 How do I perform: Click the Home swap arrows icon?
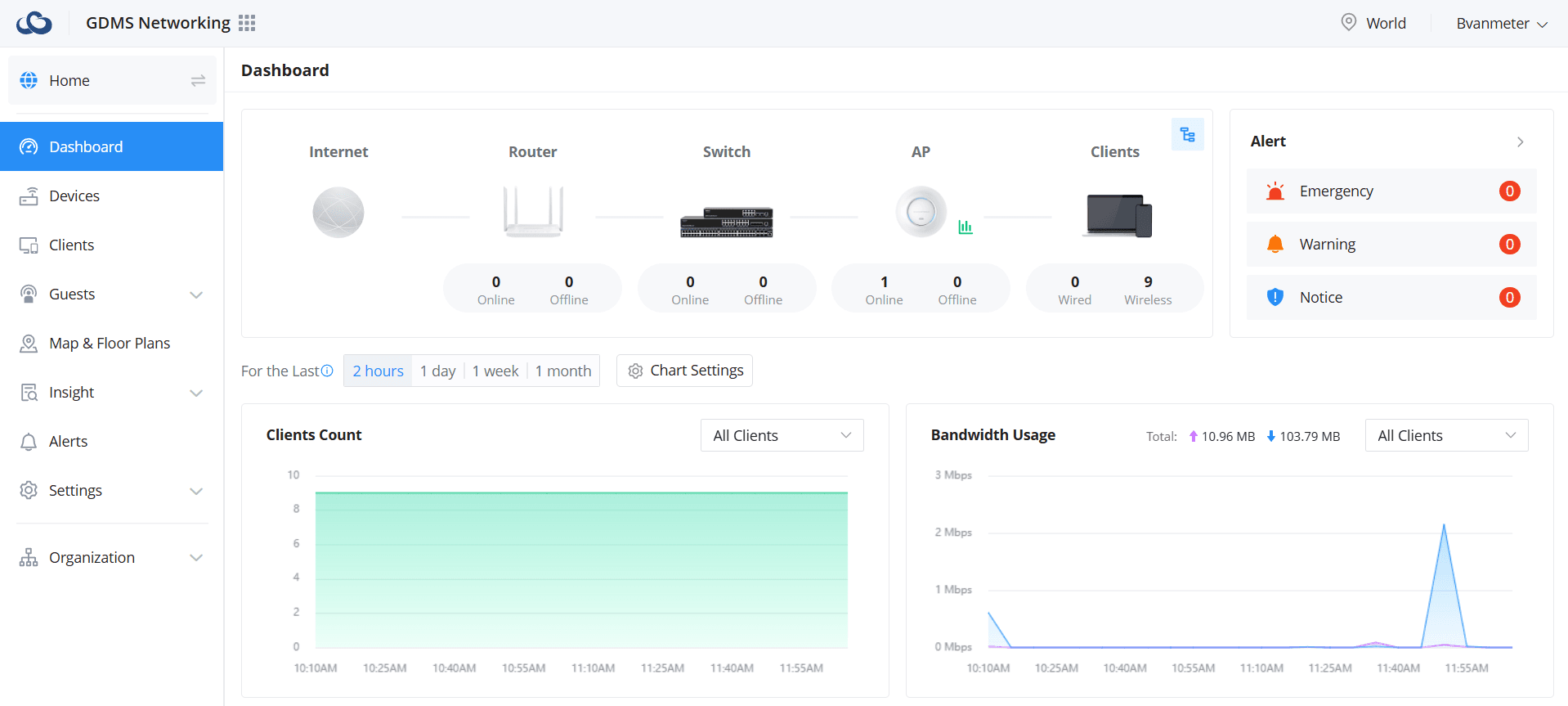[198, 80]
